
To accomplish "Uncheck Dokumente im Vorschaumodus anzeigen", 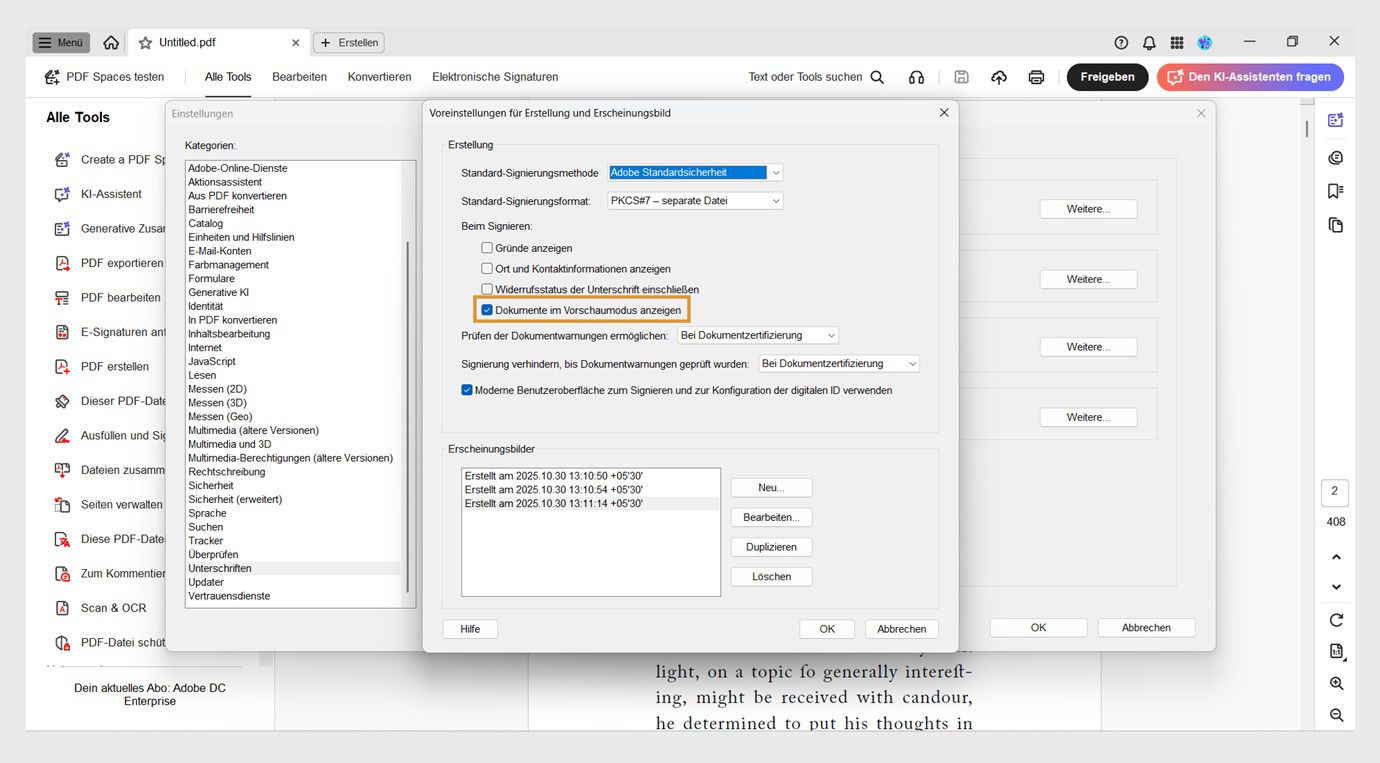I will 487,310.
